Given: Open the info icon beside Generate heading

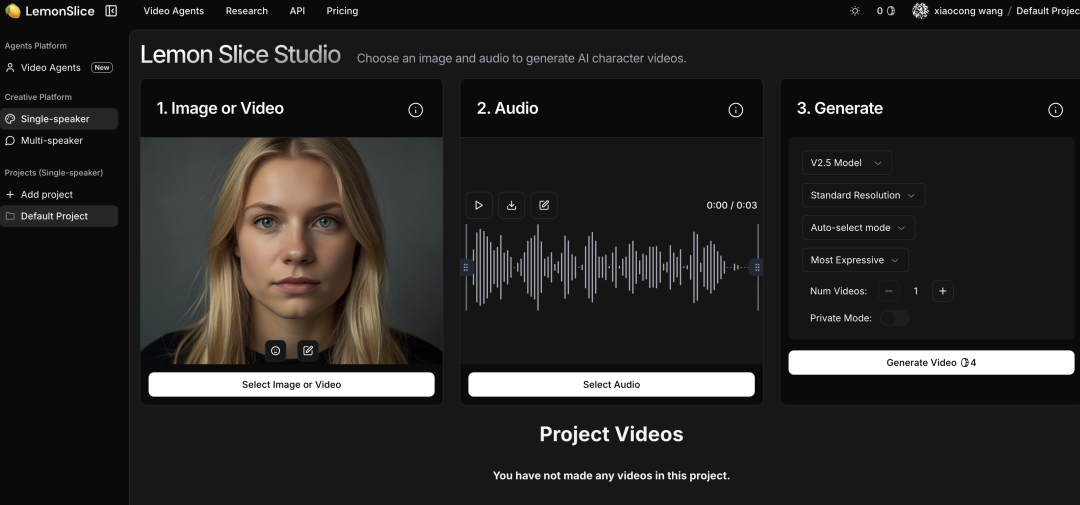Looking at the screenshot, I should 1055,110.
